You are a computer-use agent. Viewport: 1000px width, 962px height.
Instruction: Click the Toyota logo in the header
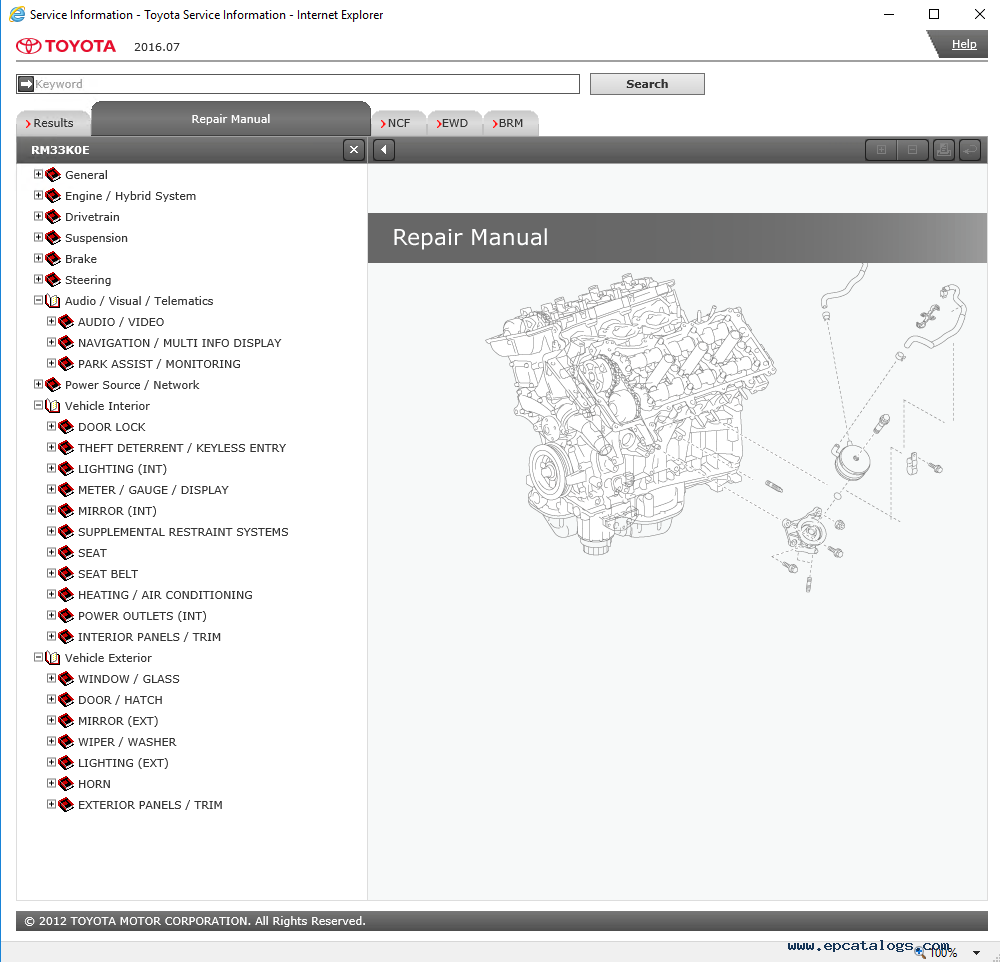(x=66, y=46)
